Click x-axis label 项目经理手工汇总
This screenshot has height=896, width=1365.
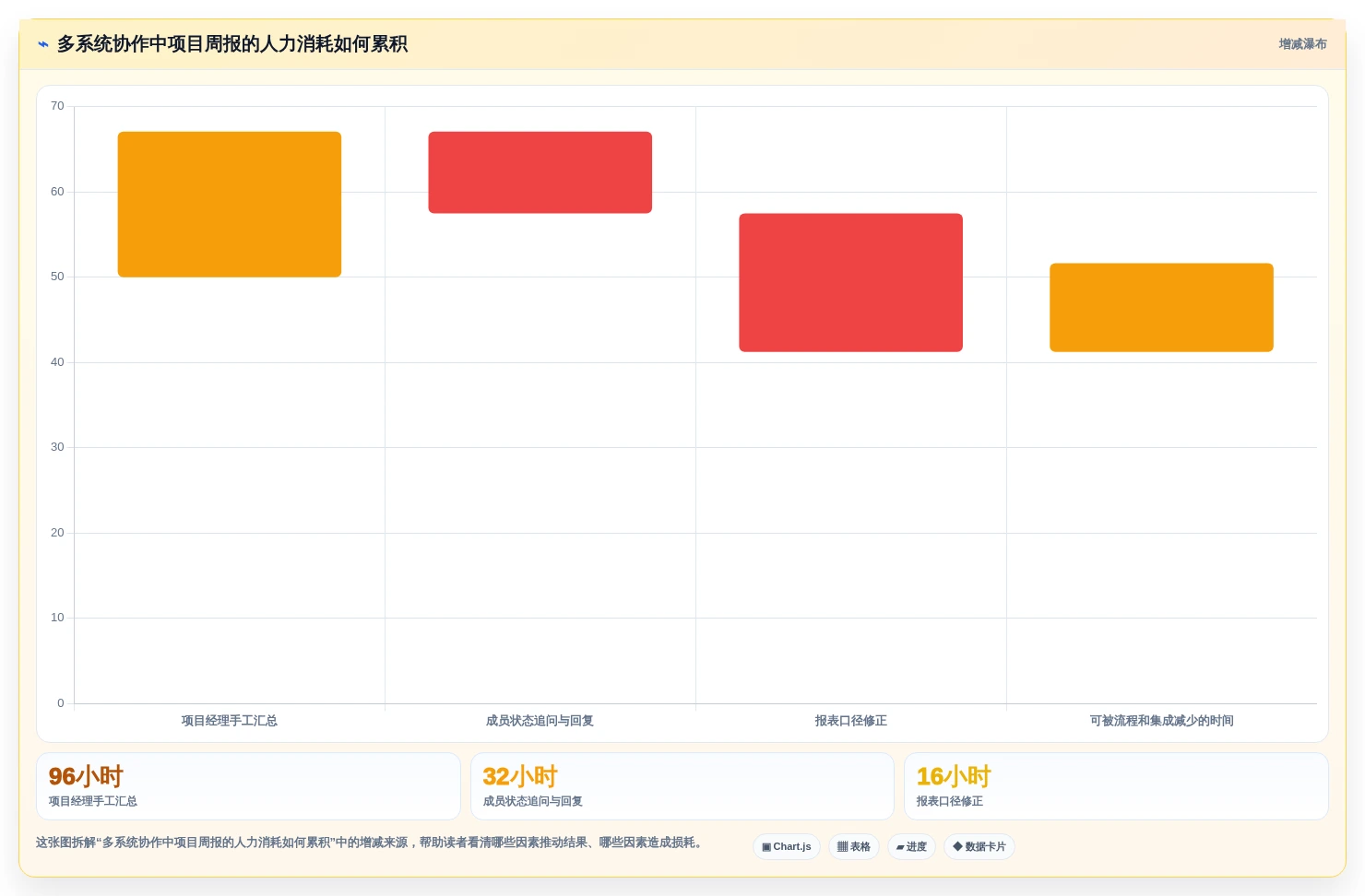coord(230,721)
